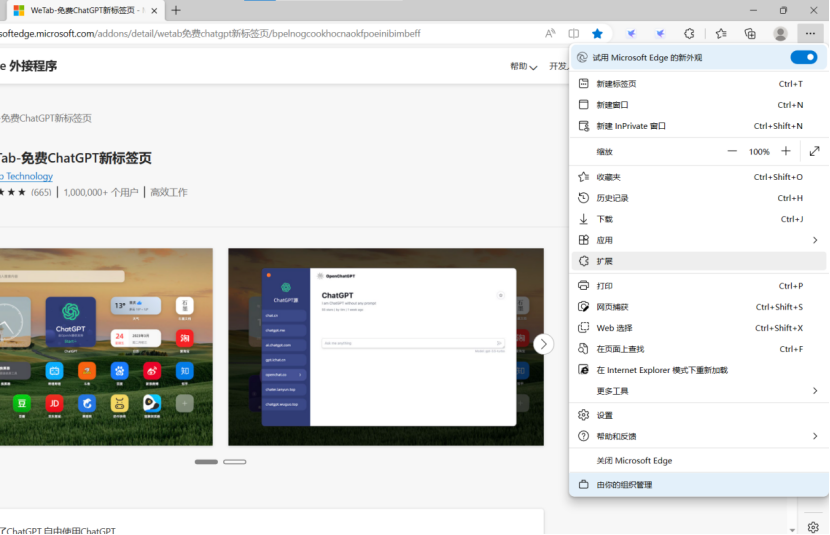Choose 在页面上查找 menu item
Image resolution: width=830 pixels, height=535 pixels.
coord(699,349)
